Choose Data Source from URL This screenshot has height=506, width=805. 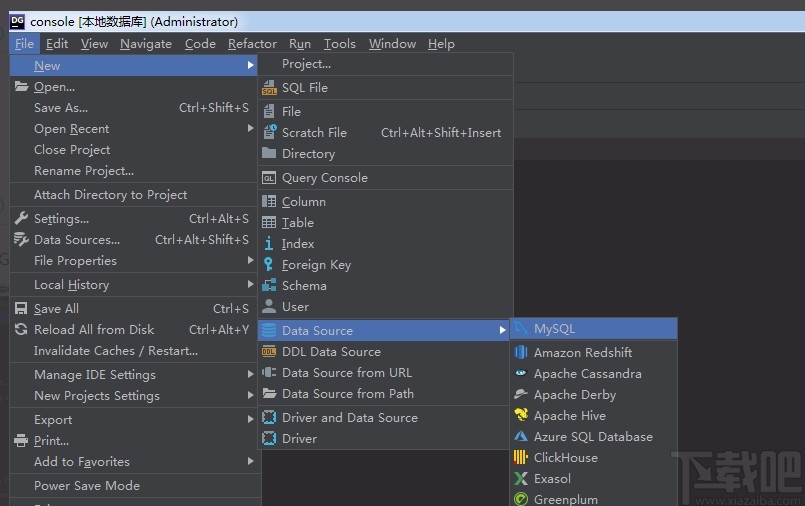(x=346, y=373)
